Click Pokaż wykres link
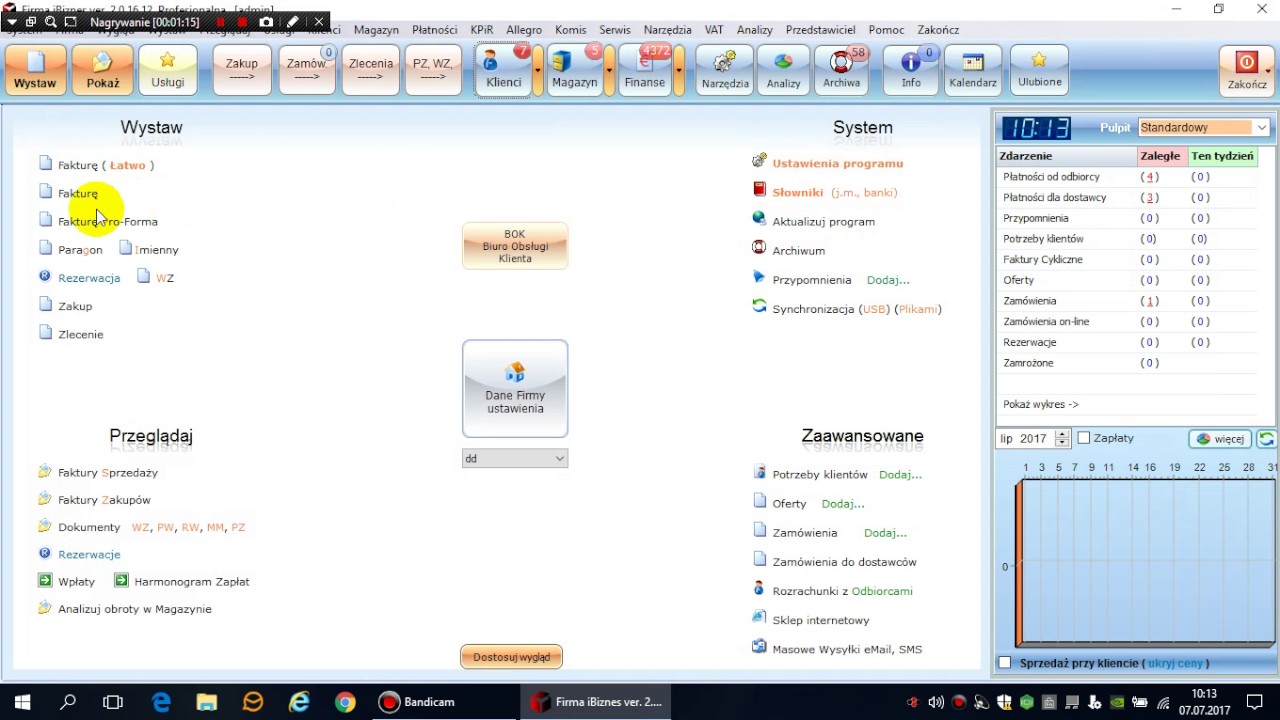 tap(1041, 404)
